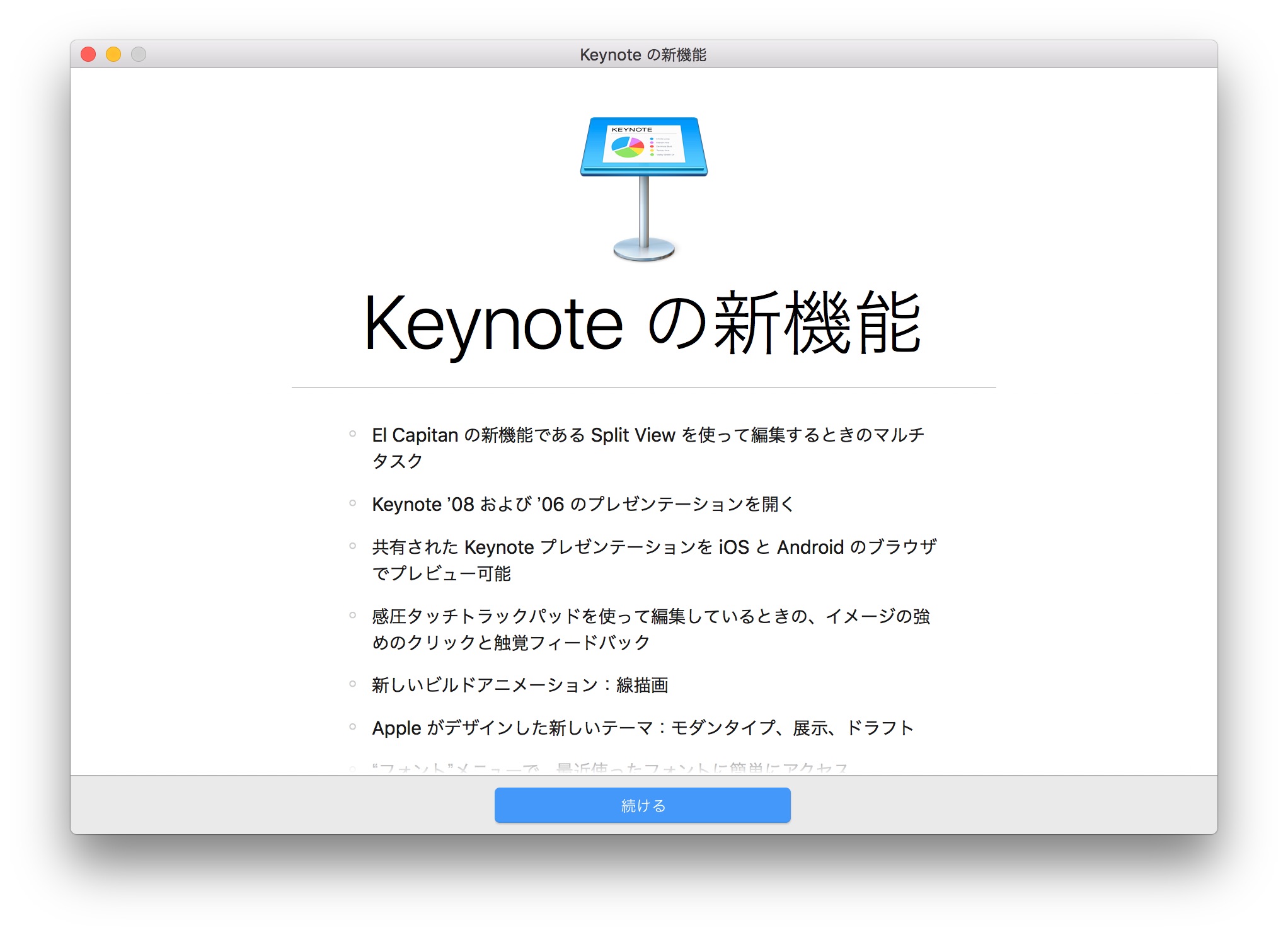Click the window title bar text
The image size is (1288, 935).
point(643,55)
